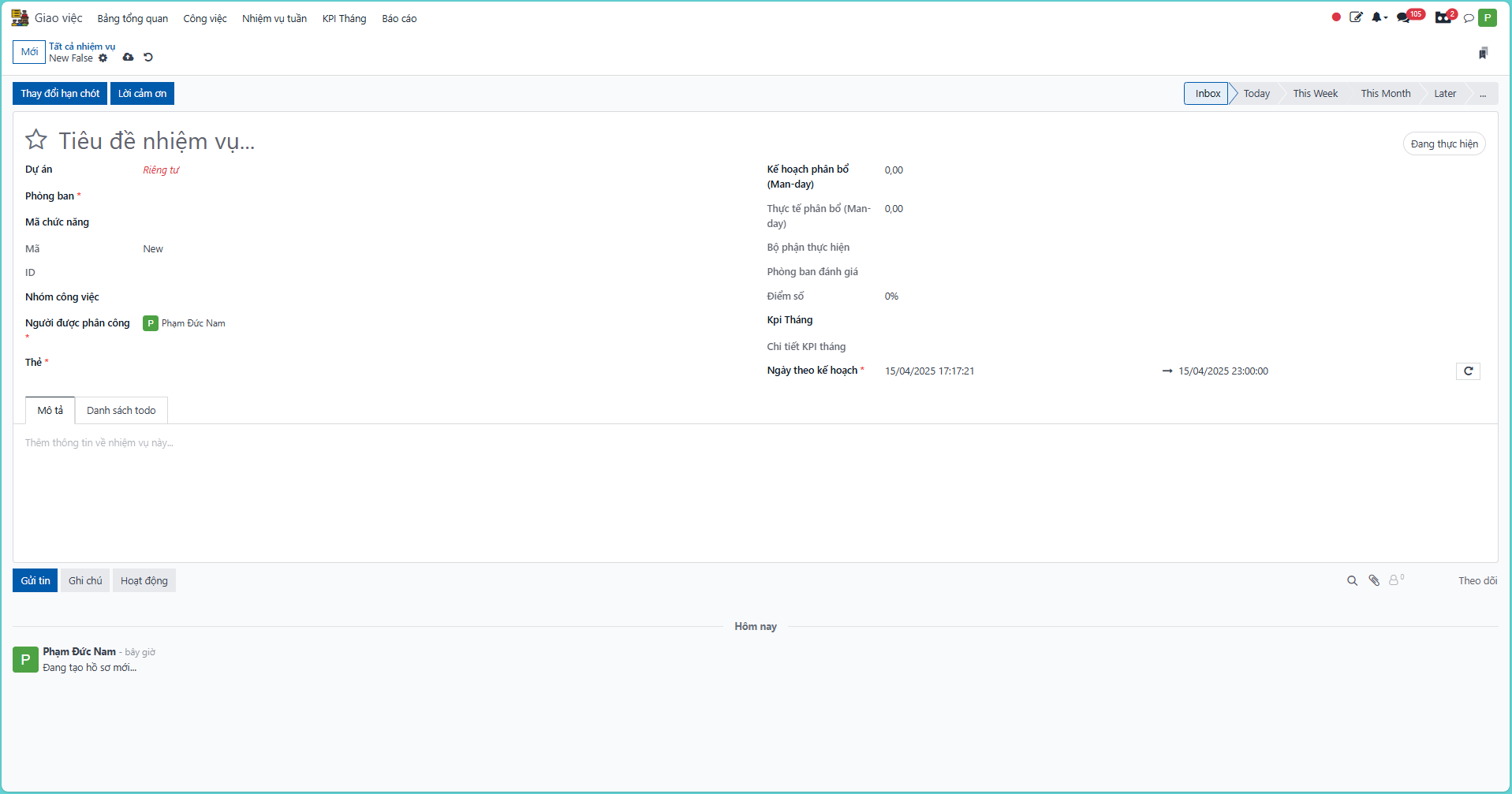Click the description text area placeholder
The height and width of the screenshot is (794, 1512).
click(x=99, y=443)
